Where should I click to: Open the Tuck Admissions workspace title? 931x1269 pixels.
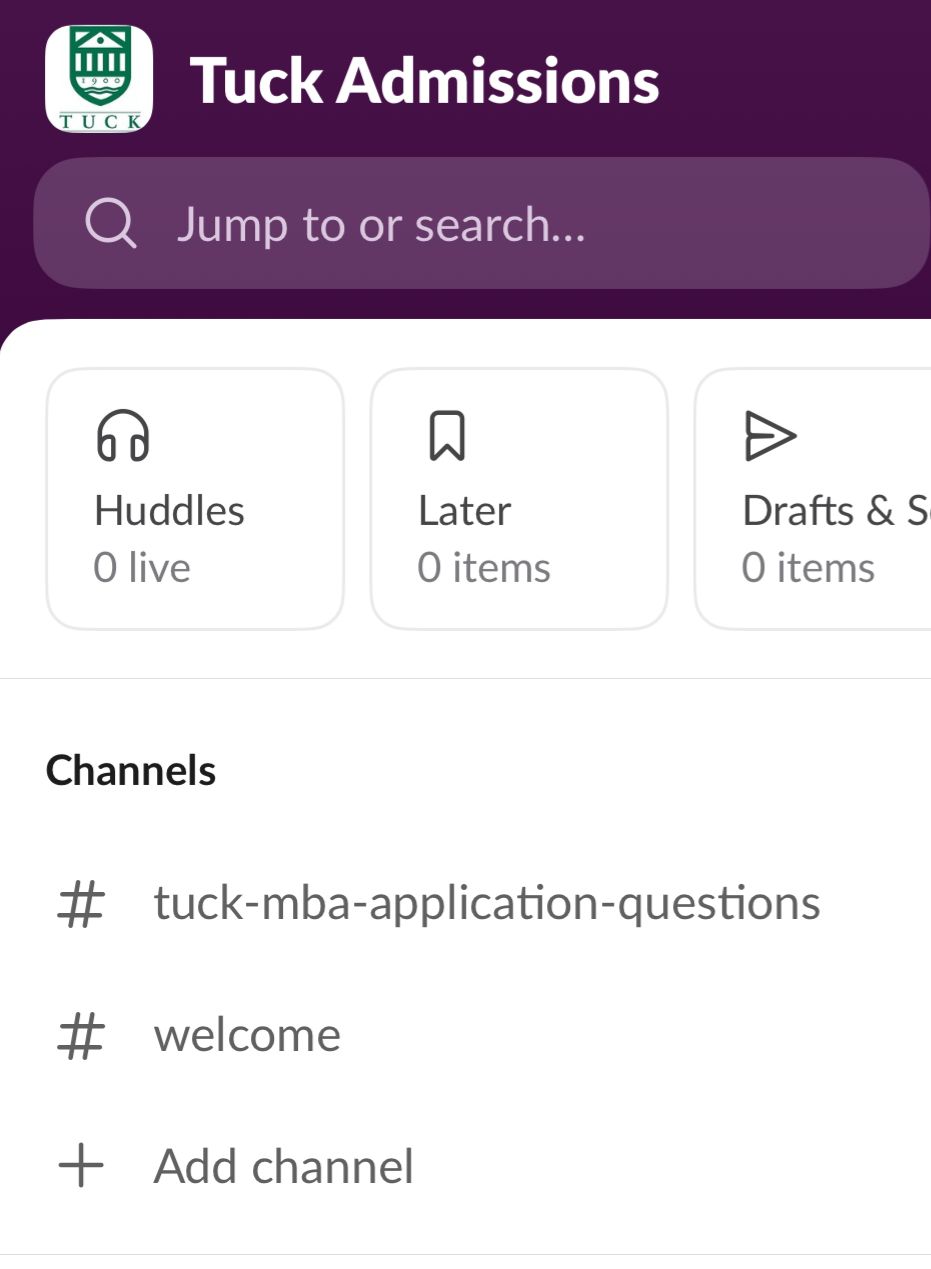point(424,80)
